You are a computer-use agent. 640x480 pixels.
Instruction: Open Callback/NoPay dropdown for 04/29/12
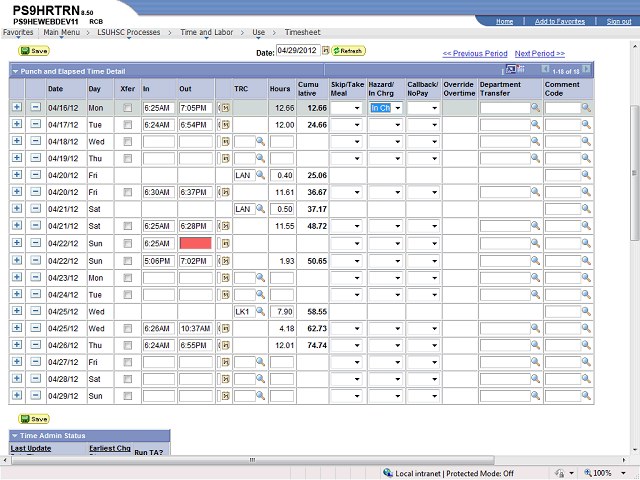424,396
